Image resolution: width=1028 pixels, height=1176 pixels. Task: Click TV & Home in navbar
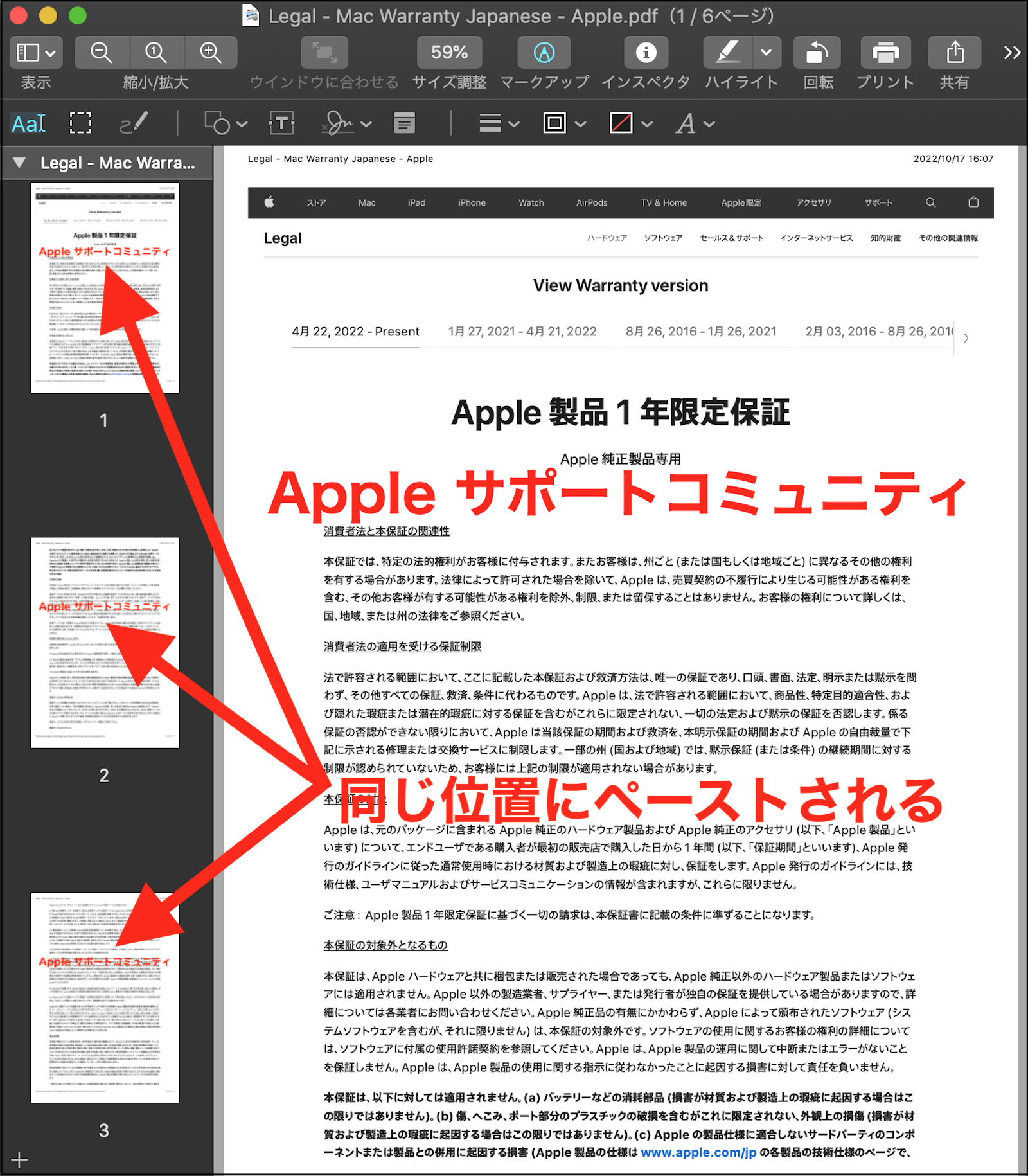click(x=664, y=202)
